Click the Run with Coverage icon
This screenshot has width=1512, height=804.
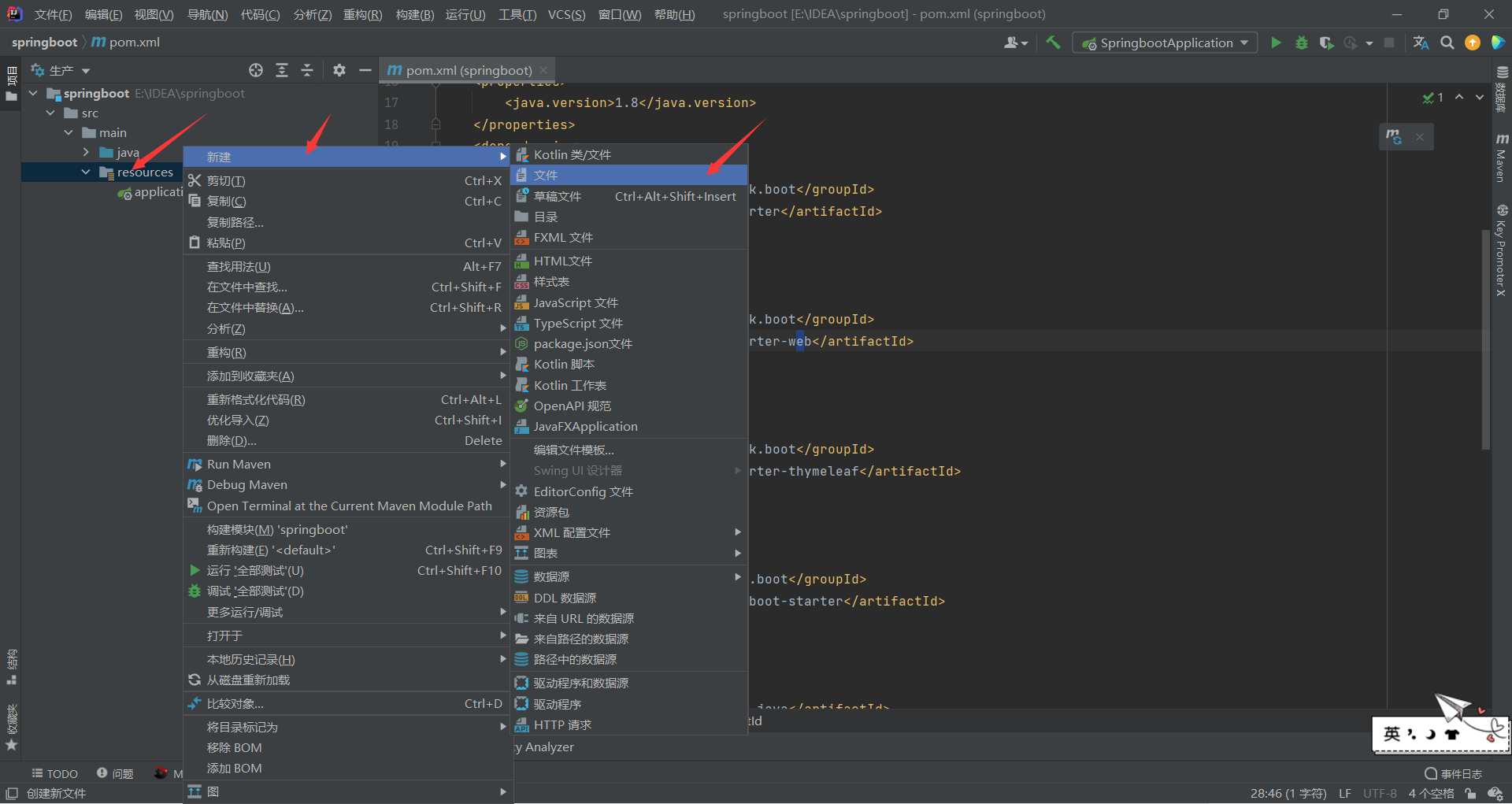click(1326, 43)
